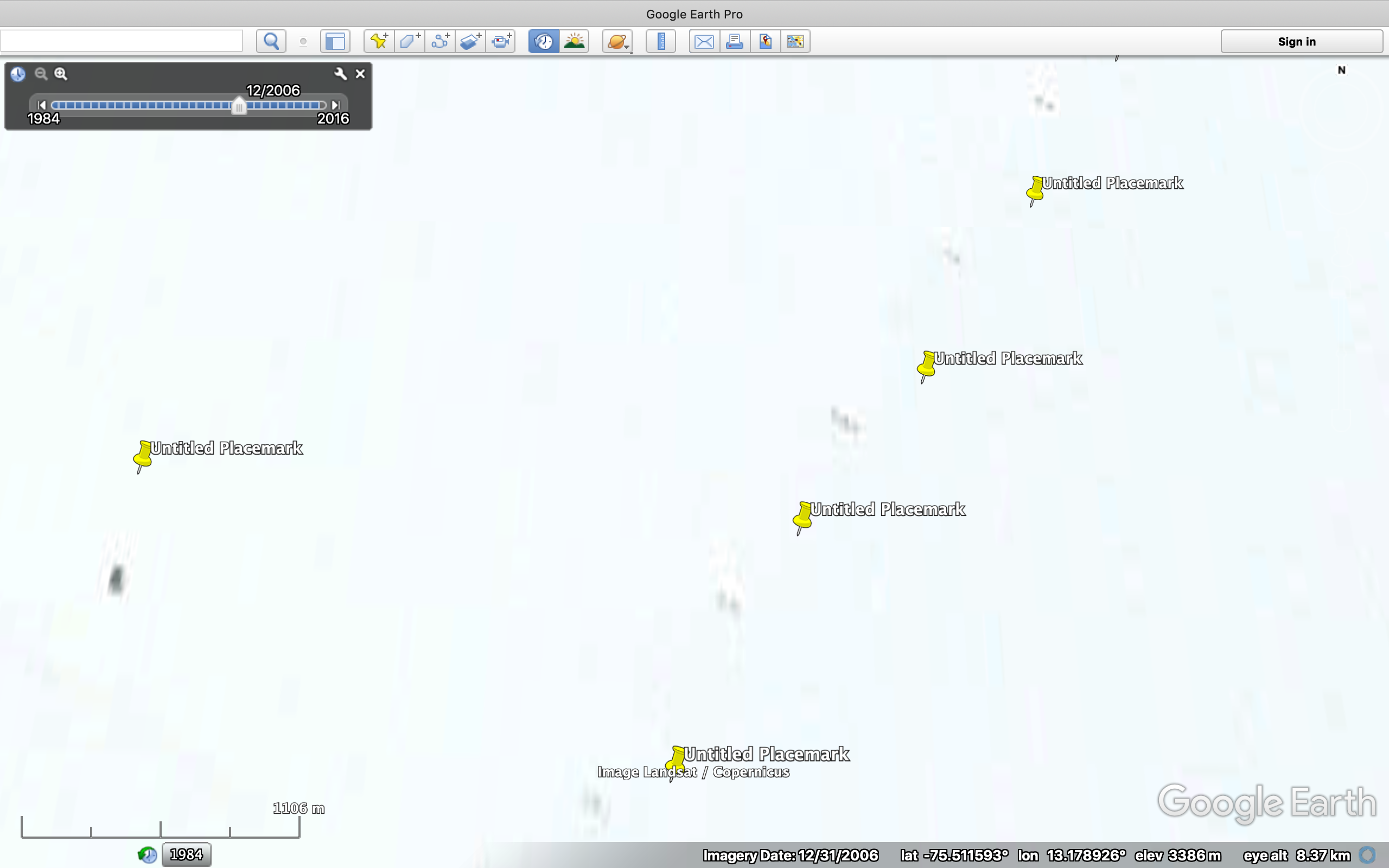
Task: Open the Add Image Overlay tool
Action: 469,41
